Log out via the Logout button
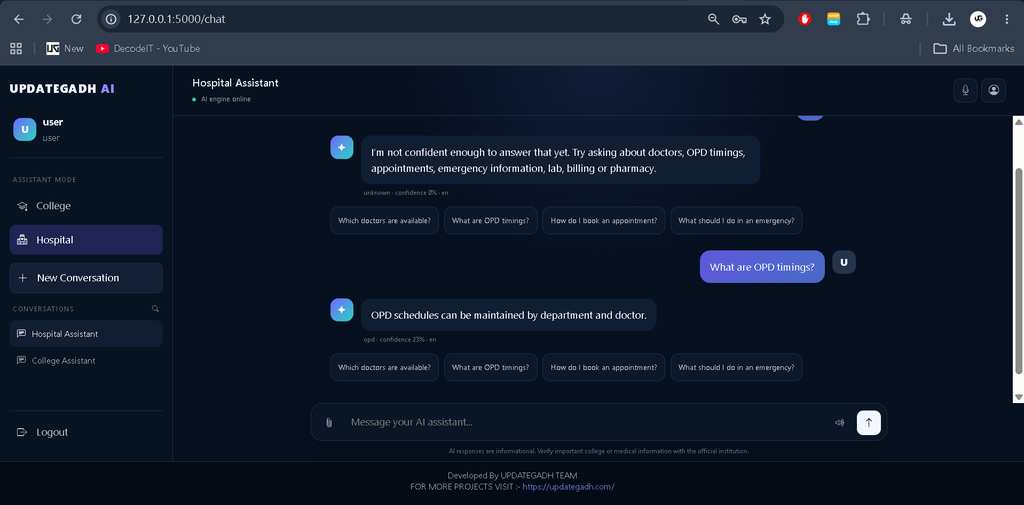Image resolution: width=1024 pixels, height=505 pixels. [86, 432]
